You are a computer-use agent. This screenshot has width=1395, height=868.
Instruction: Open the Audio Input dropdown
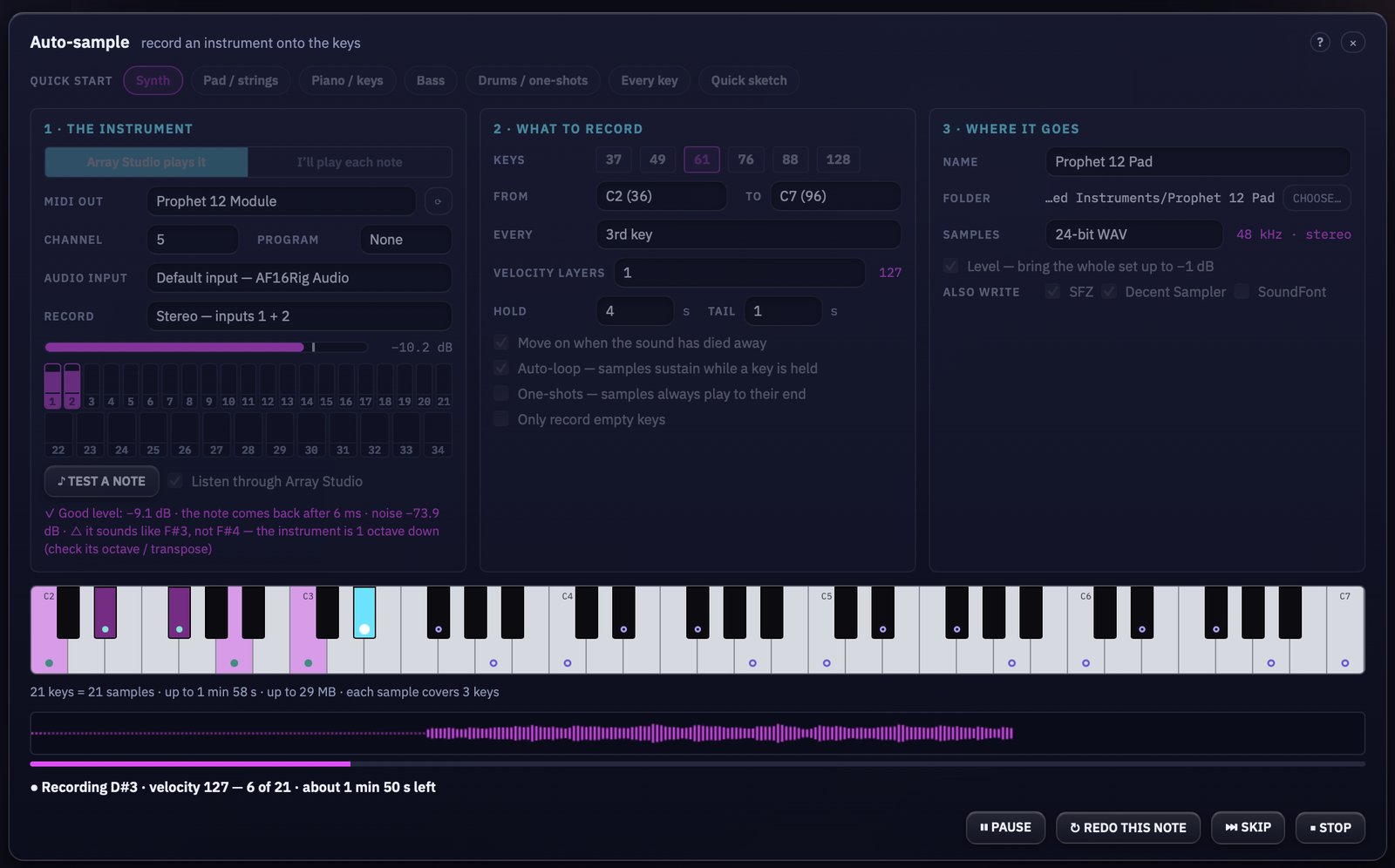pos(299,278)
